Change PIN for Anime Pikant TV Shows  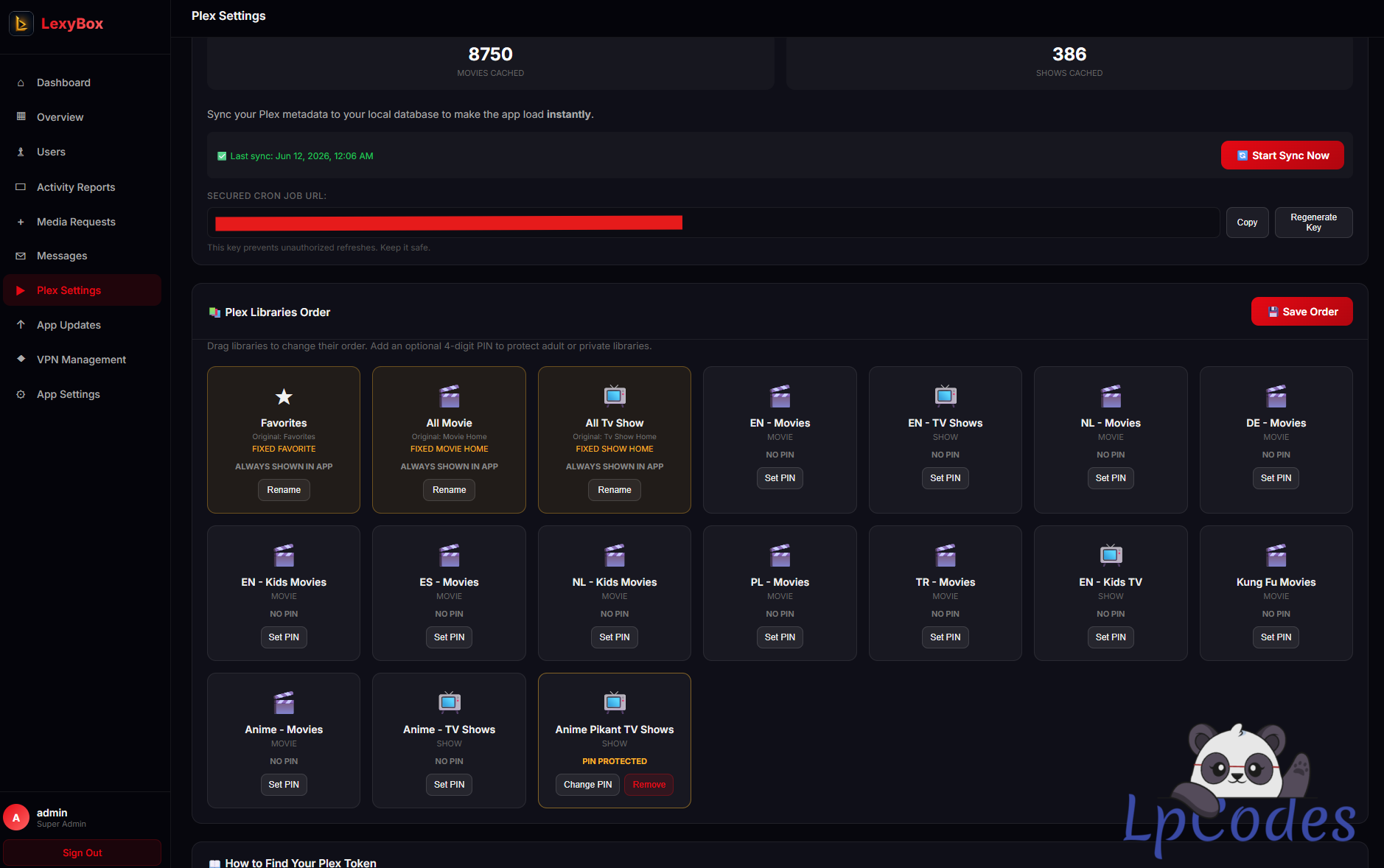587,785
